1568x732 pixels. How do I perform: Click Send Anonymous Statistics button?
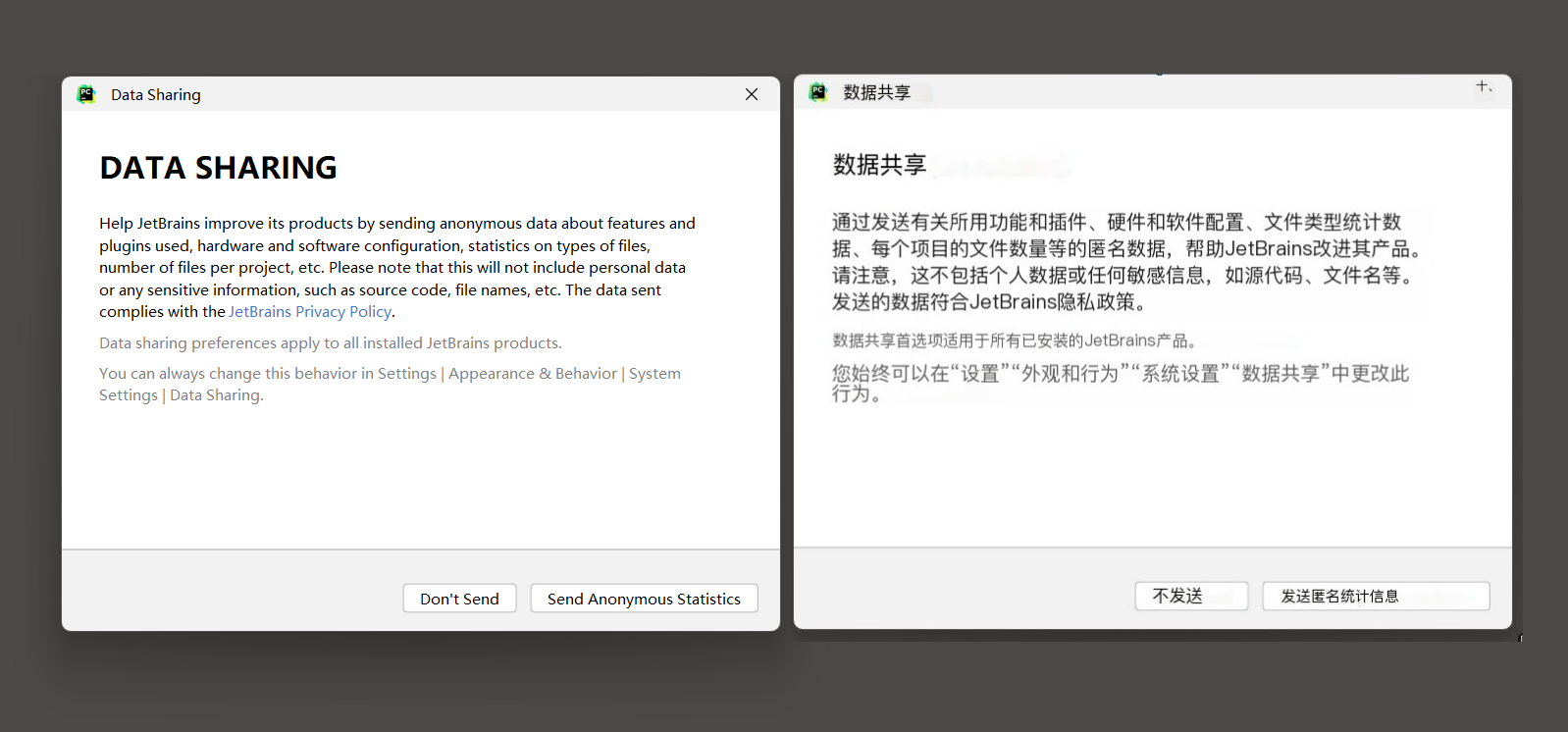point(644,599)
